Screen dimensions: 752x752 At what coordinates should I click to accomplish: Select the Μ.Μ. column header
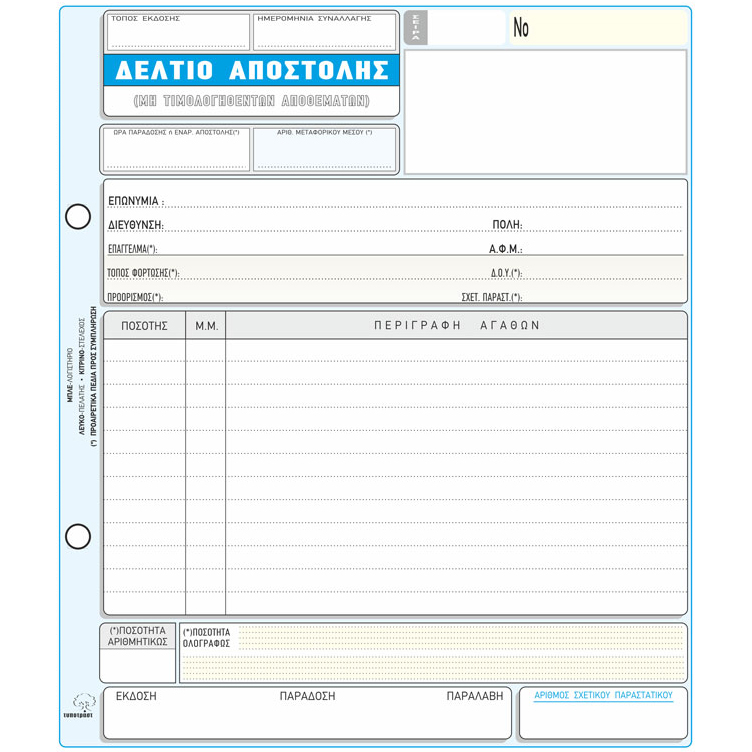[206, 326]
